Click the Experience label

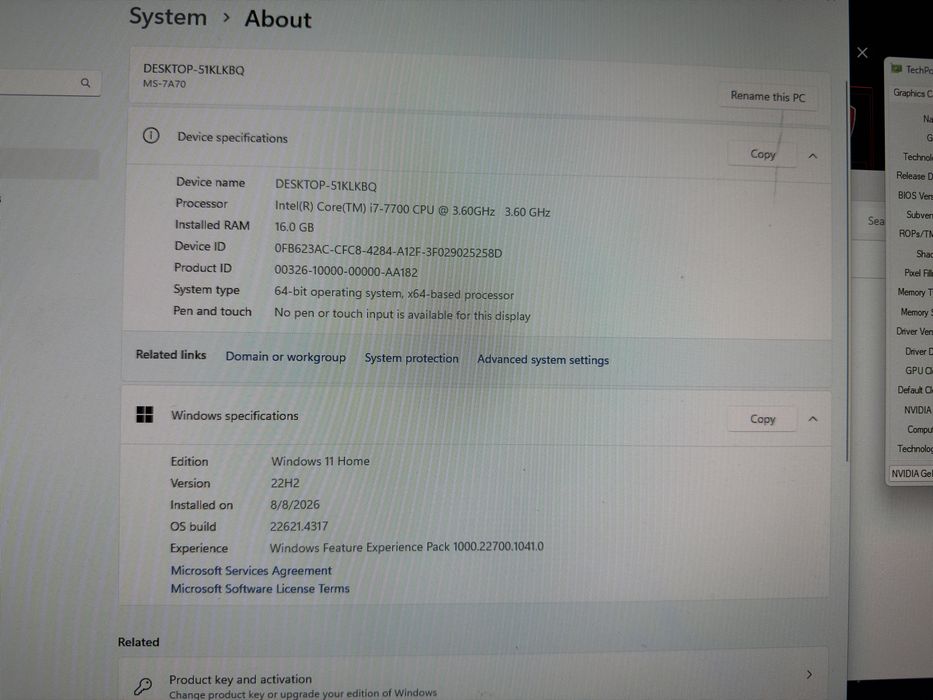pyautogui.click(x=199, y=548)
